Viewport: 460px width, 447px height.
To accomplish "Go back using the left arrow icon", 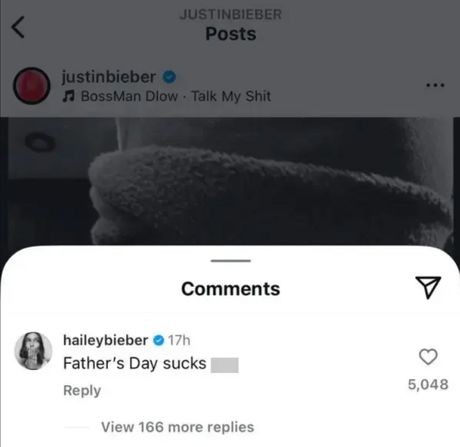I will [18, 27].
